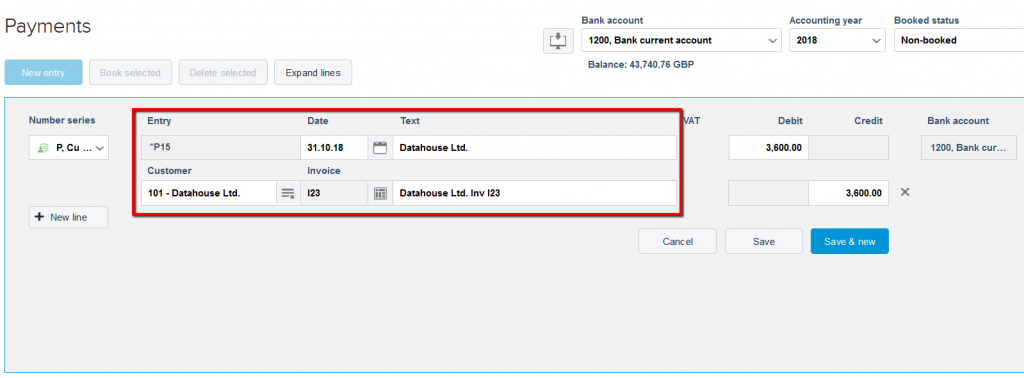This screenshot has height=378, width=1024.
Task: Open the Accounting year dropdown
Action: 837,40
